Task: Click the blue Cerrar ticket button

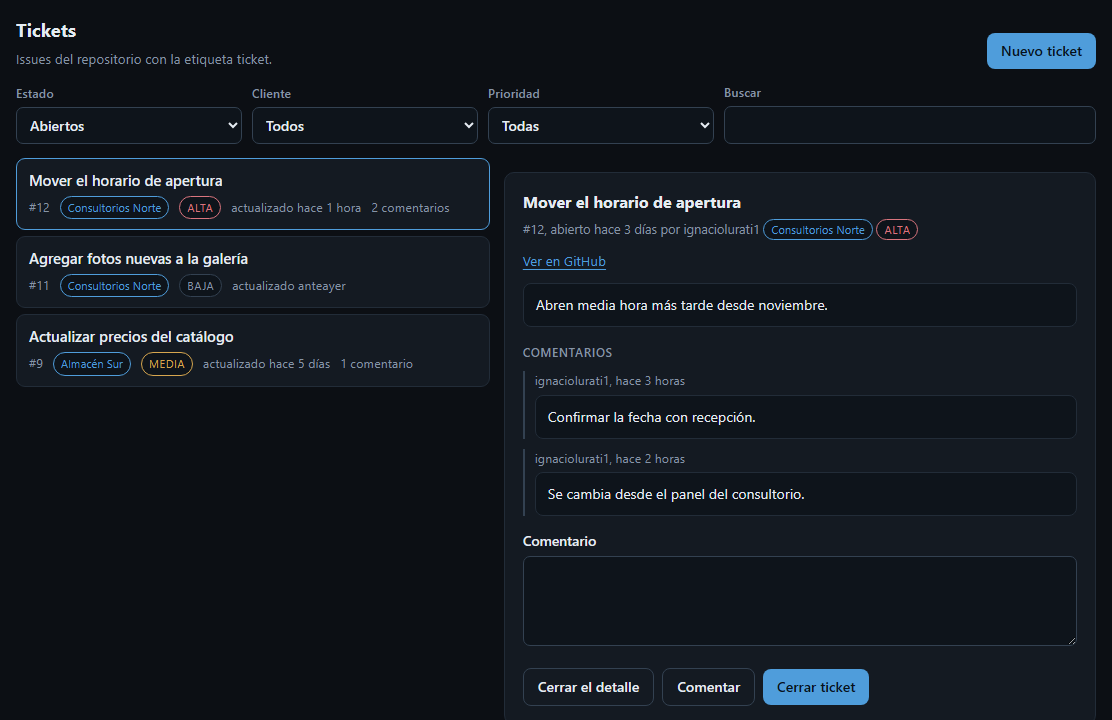Action: tap(816, 687)
